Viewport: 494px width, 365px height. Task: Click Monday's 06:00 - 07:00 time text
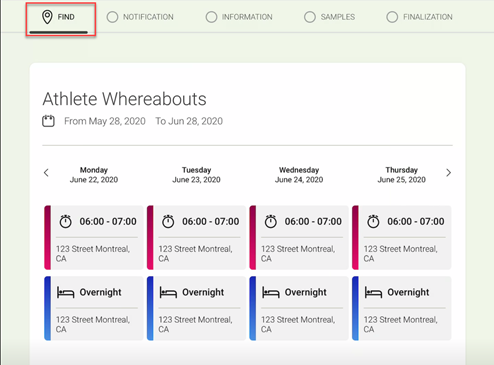(x=108, y=221)
